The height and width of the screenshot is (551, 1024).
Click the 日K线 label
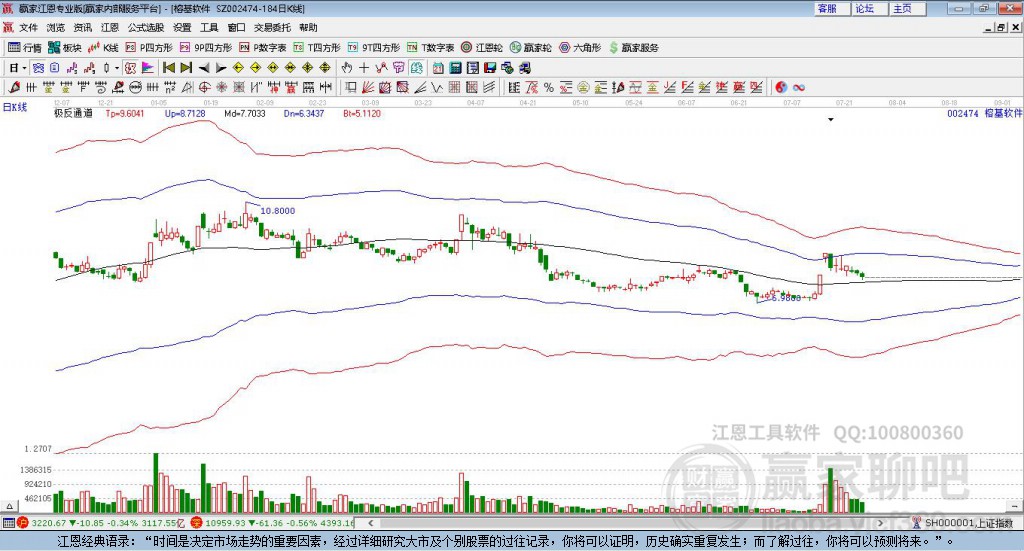[15, 107]
